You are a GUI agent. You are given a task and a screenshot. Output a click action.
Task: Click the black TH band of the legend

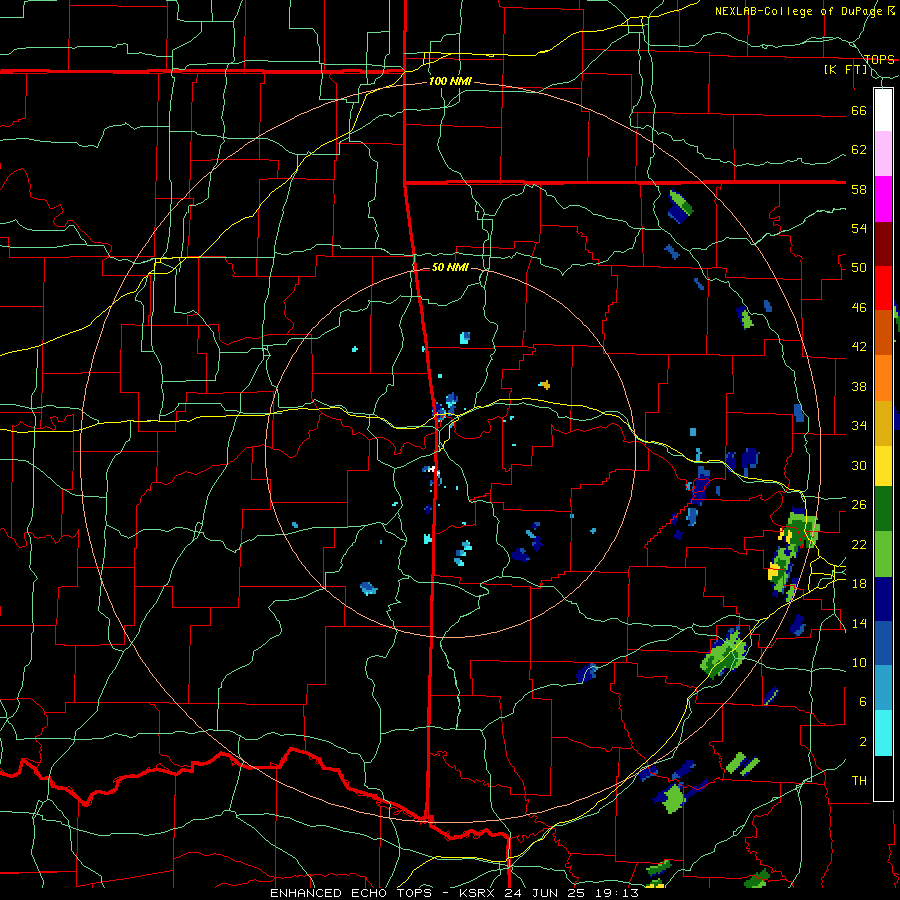(x=883, y=778)
